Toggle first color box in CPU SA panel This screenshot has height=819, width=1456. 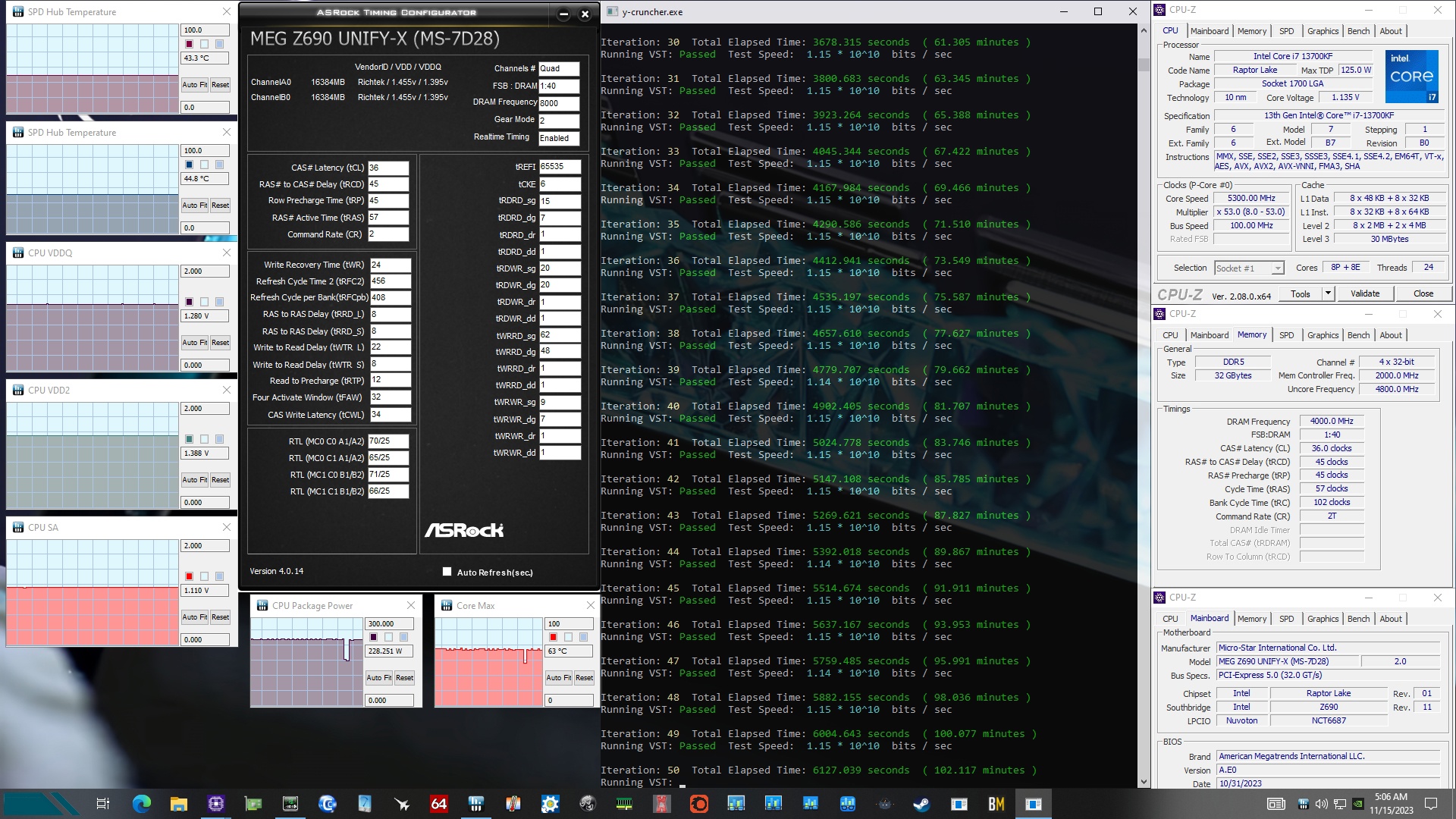click(190, 576)
